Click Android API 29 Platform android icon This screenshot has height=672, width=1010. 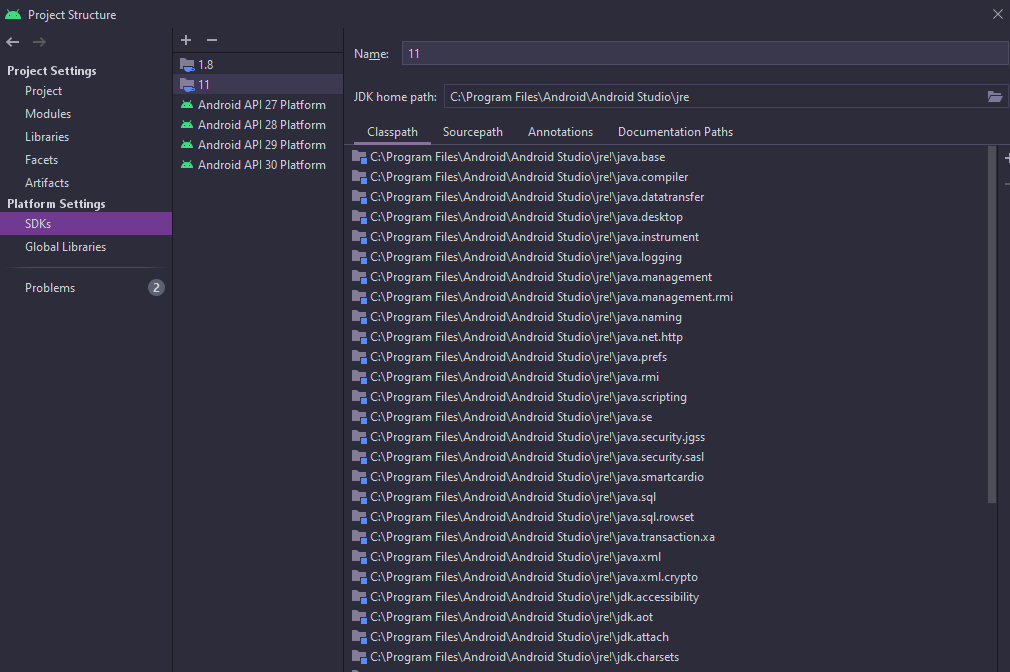[x=187, y=144]
